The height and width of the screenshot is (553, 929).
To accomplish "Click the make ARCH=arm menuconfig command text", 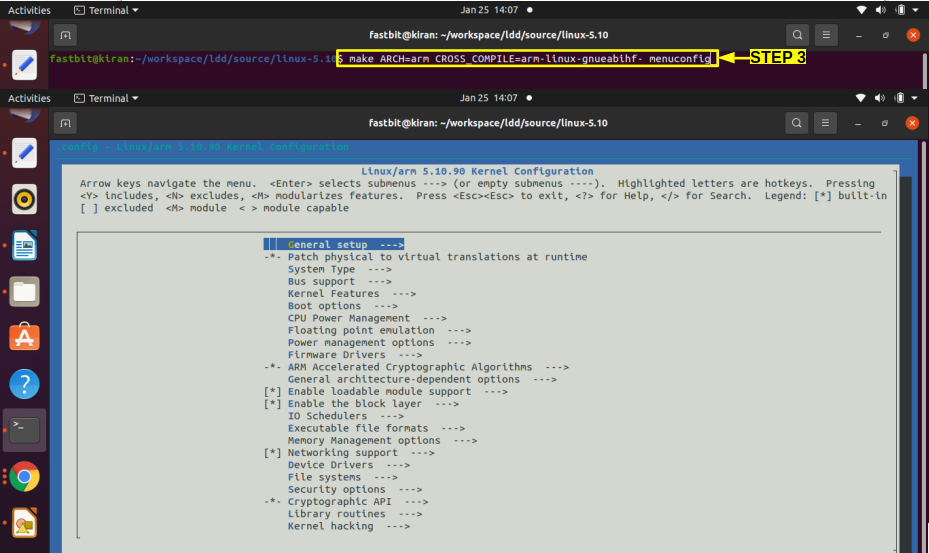I will 529,59.
